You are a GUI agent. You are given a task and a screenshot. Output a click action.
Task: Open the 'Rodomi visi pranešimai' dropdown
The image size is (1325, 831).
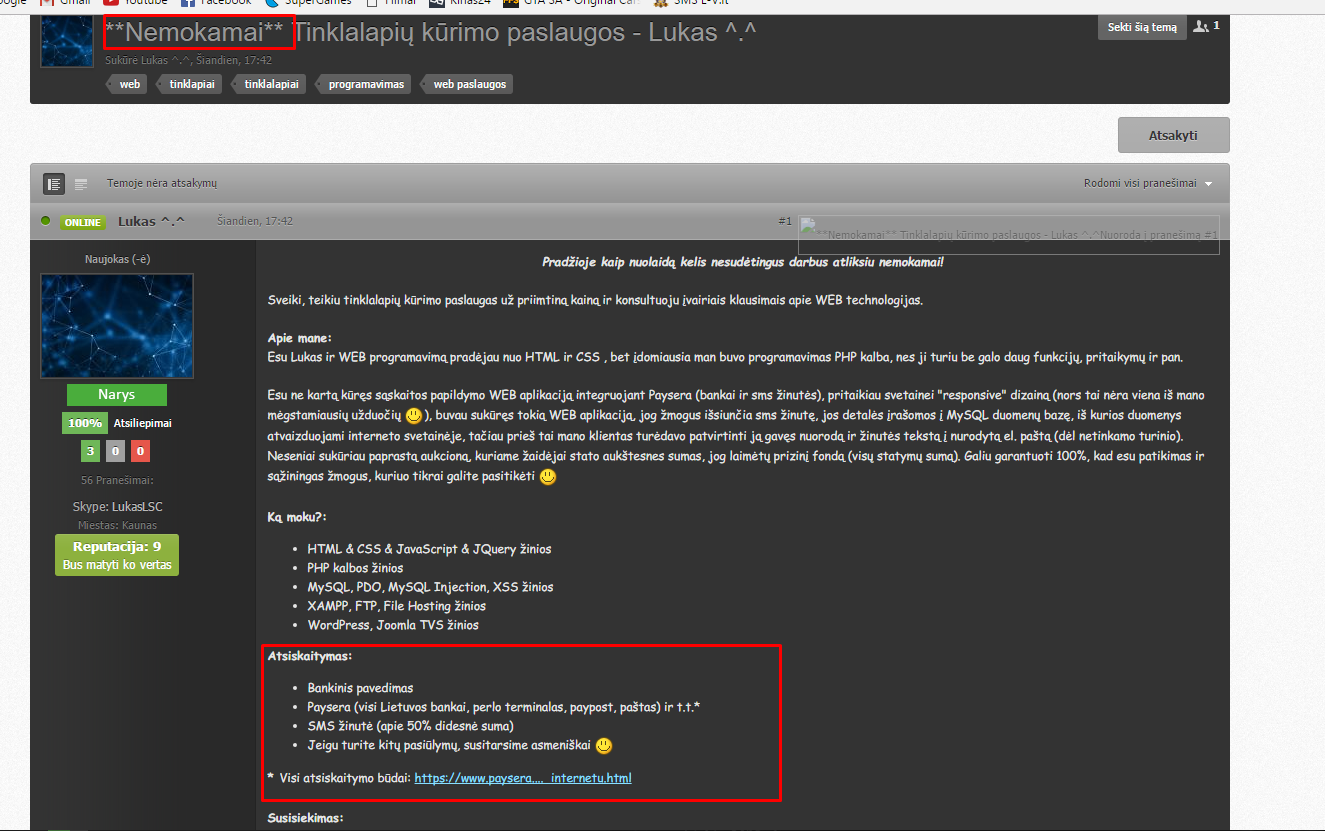pyautogui.click(x=1147, y=184)
